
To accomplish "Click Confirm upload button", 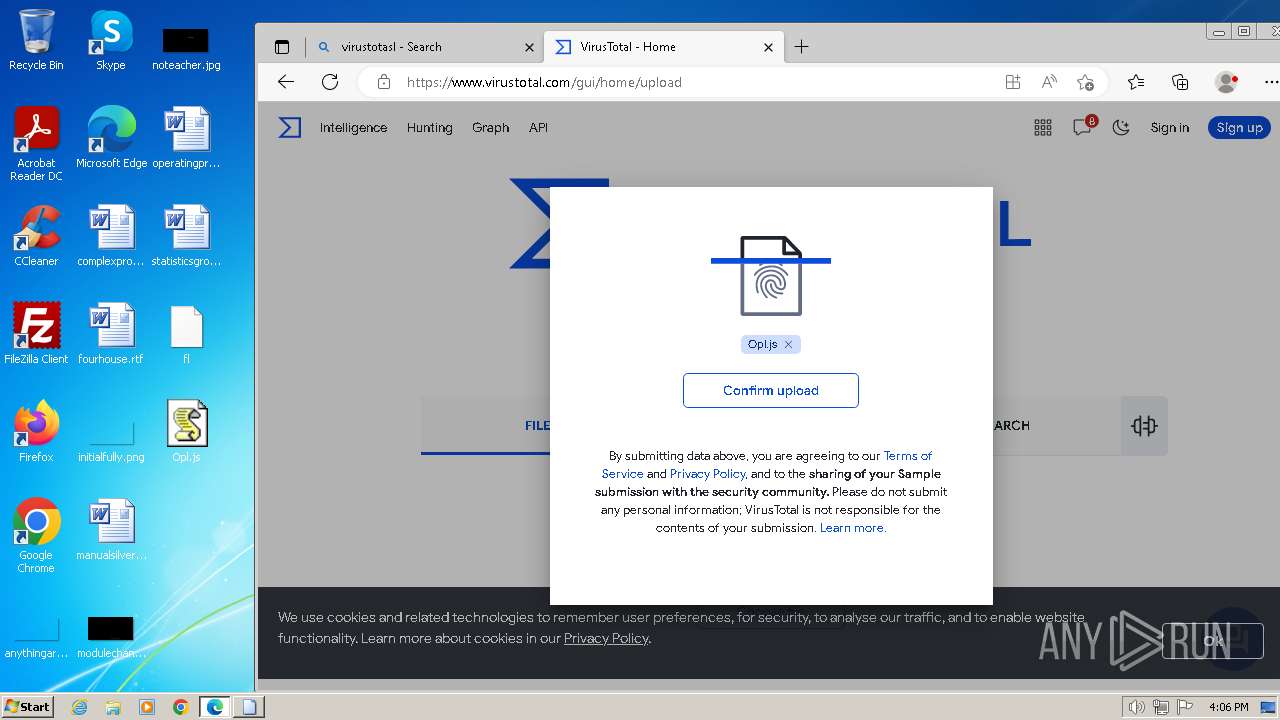I will click(x=771, y=390).
